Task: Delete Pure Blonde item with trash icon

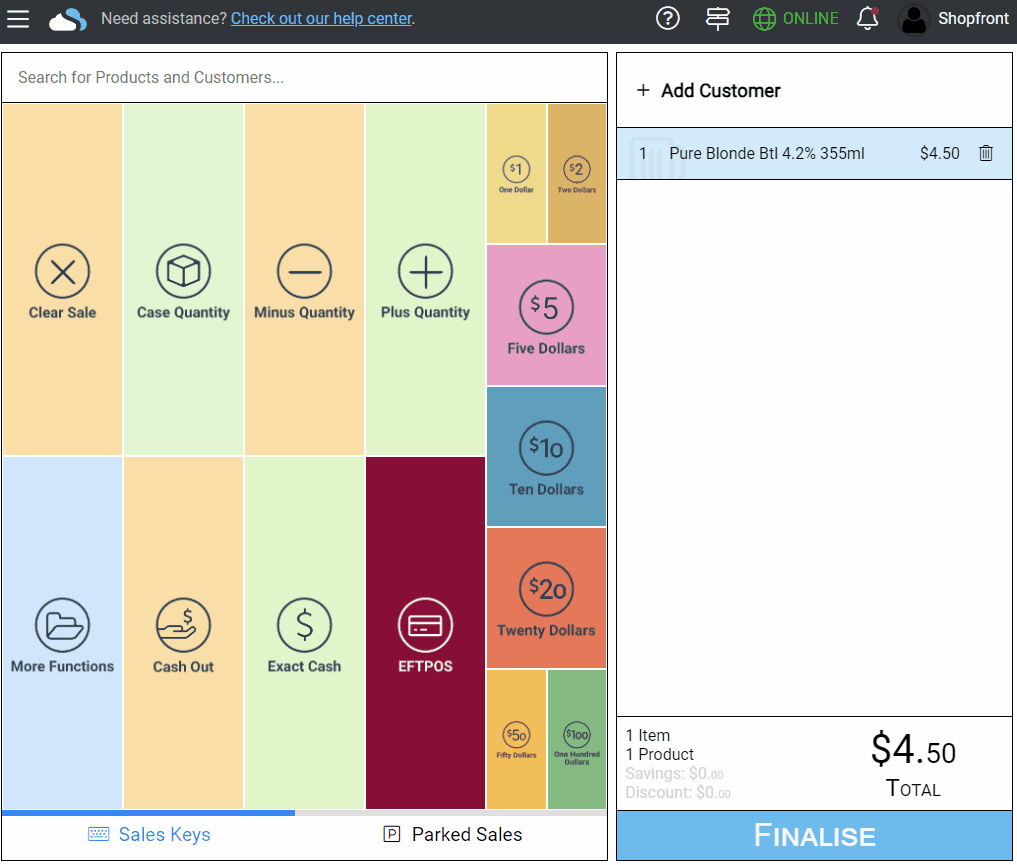Action: [x=986, y=153]
